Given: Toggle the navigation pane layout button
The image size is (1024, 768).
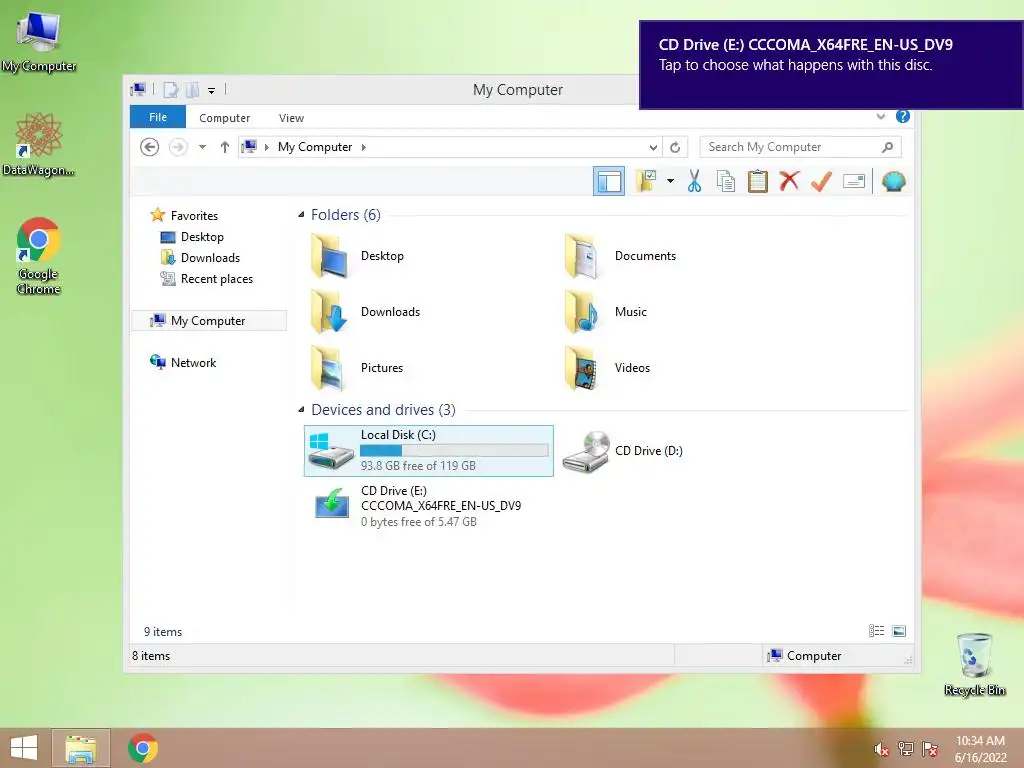Looking at the screenshot, I should [609, 182].
